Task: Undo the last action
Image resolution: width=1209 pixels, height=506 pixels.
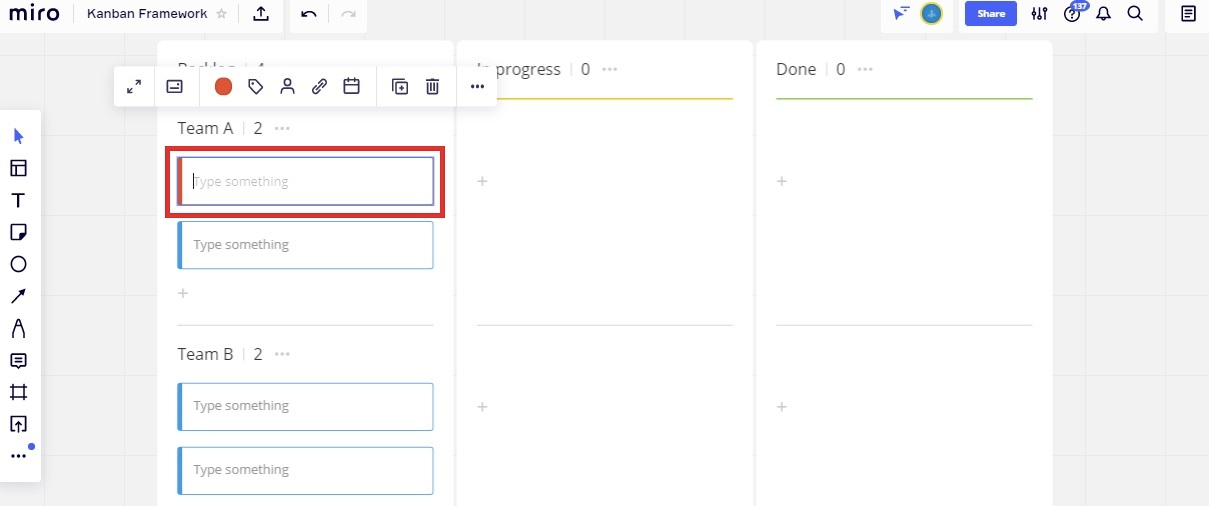Action: pyautogui.click(x=308, y=14)
